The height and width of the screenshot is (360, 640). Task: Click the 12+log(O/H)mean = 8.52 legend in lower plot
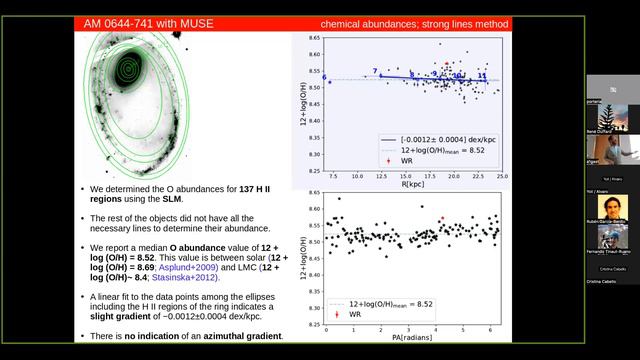point(381,304)
